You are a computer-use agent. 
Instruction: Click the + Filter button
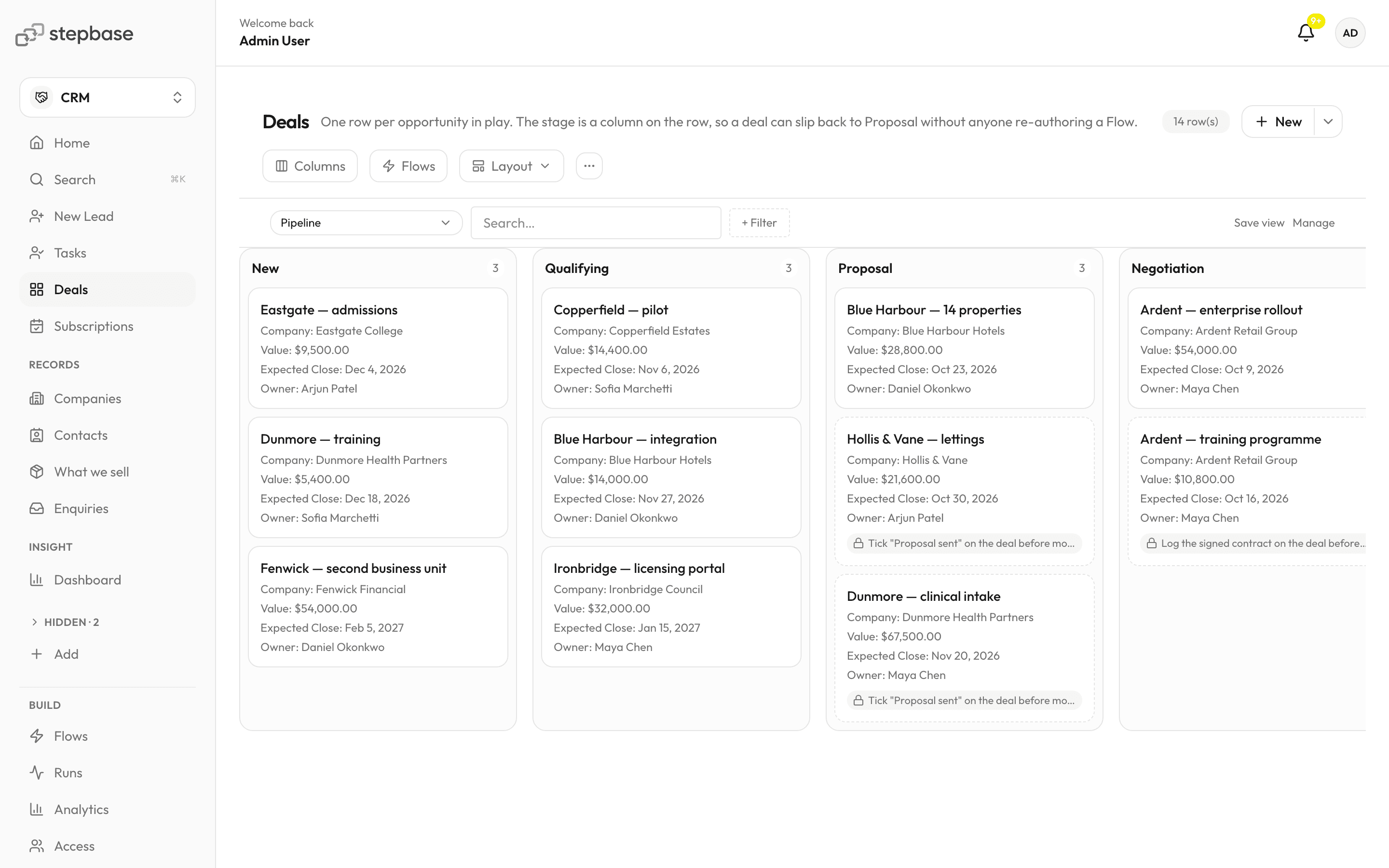(759, 223)
